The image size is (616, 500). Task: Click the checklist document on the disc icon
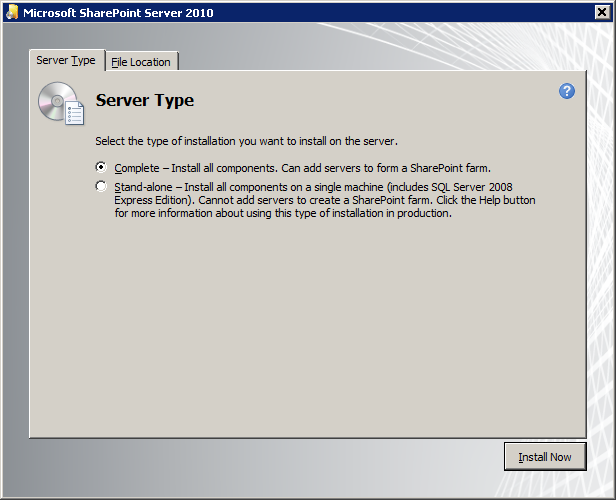(x=74, y=113)
